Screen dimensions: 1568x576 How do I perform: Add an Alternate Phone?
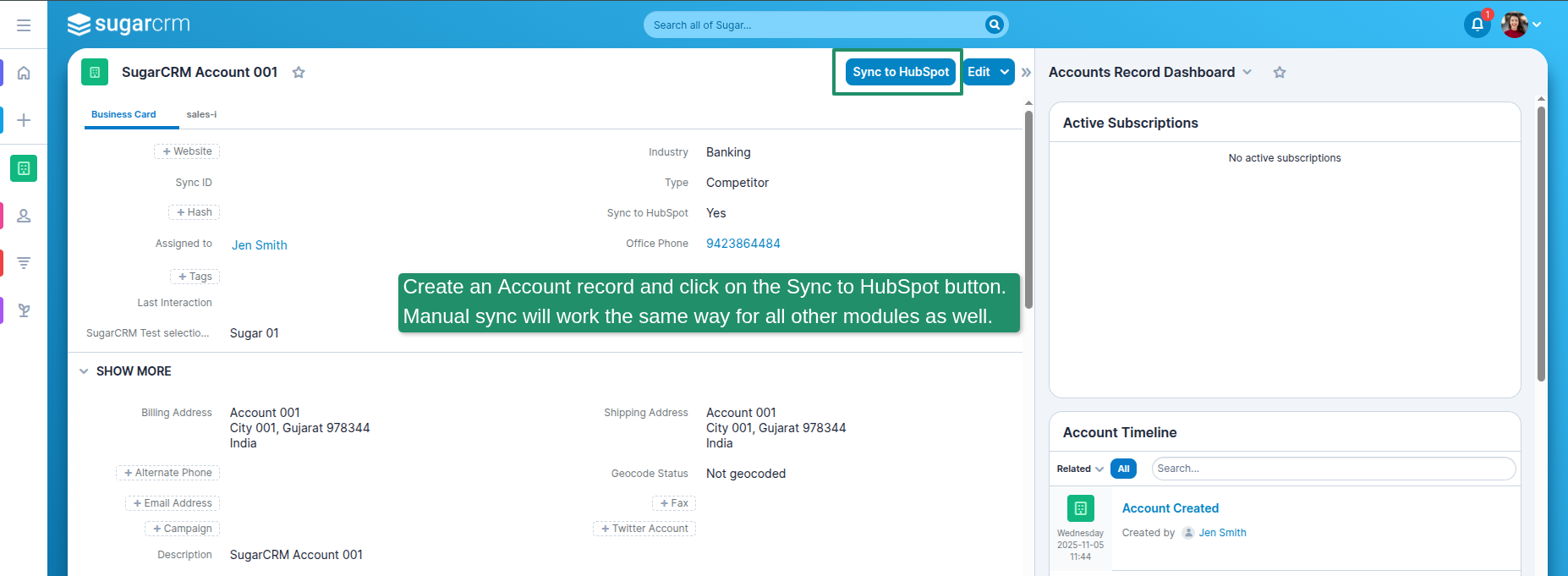[x=167, y=473]
